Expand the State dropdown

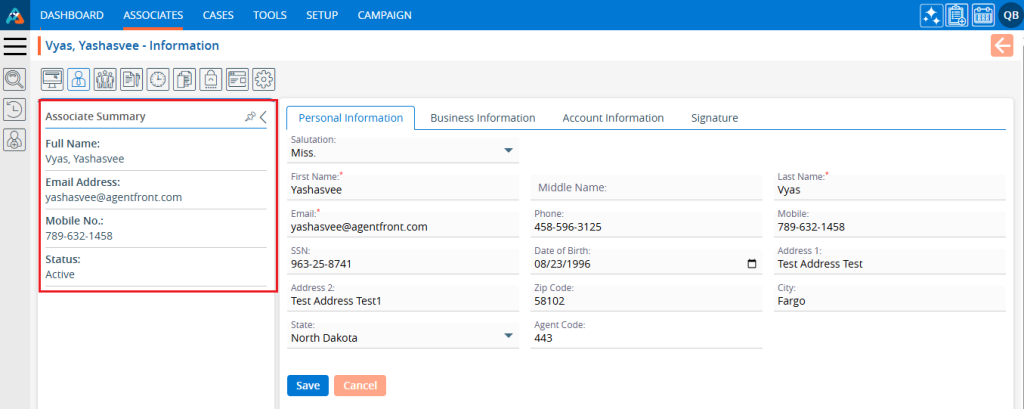pos(508,336)
